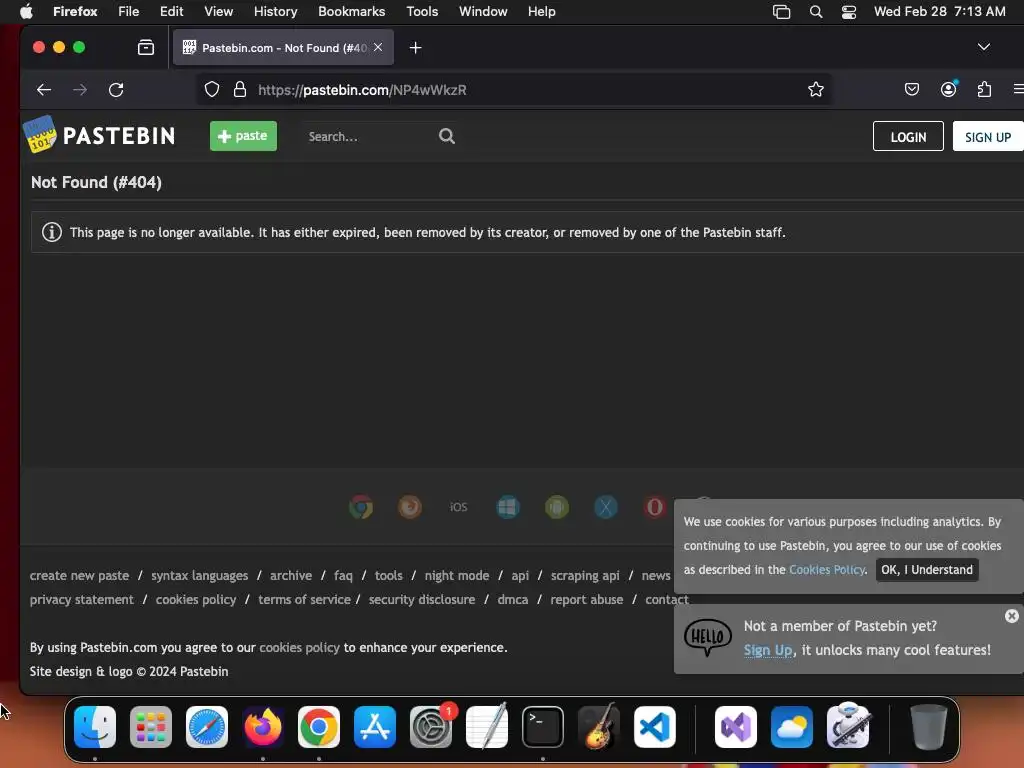Open Launchpad from the Dock

click(x=151, y=726)
